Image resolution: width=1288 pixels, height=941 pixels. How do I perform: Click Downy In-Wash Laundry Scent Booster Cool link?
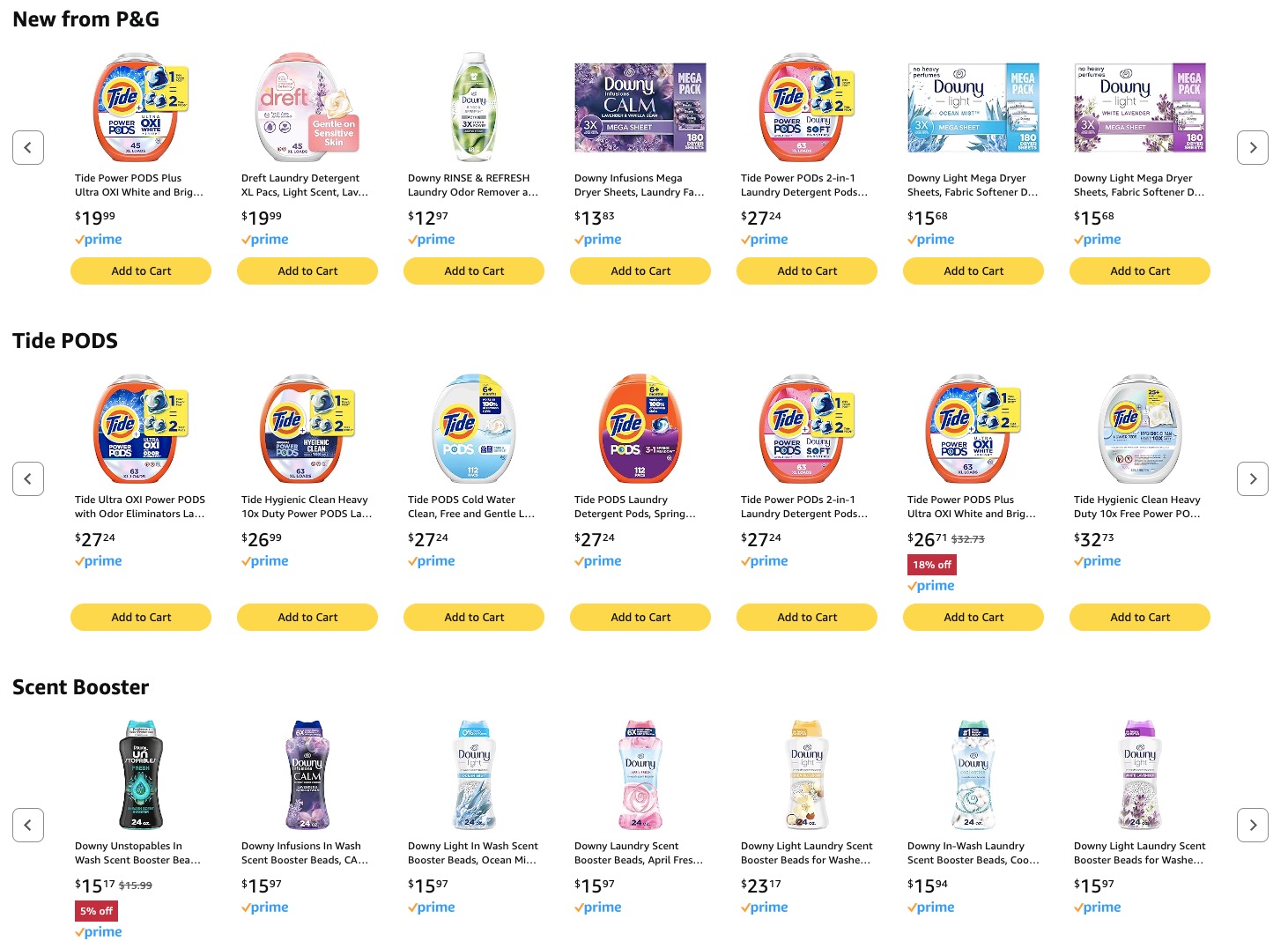pyautogui.click(x=973, y=853)
